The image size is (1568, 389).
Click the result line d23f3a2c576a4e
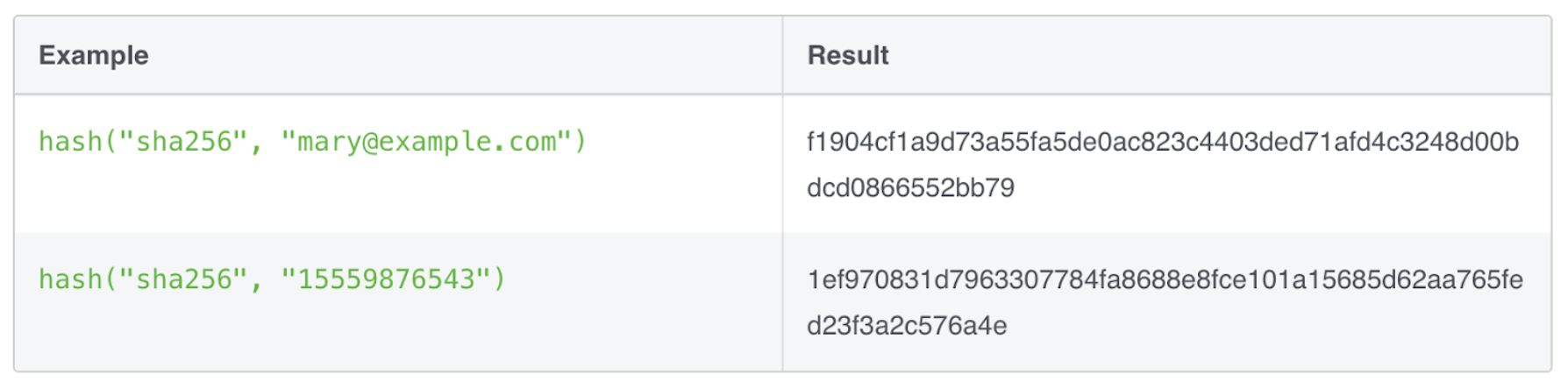[x=907, y=326]
